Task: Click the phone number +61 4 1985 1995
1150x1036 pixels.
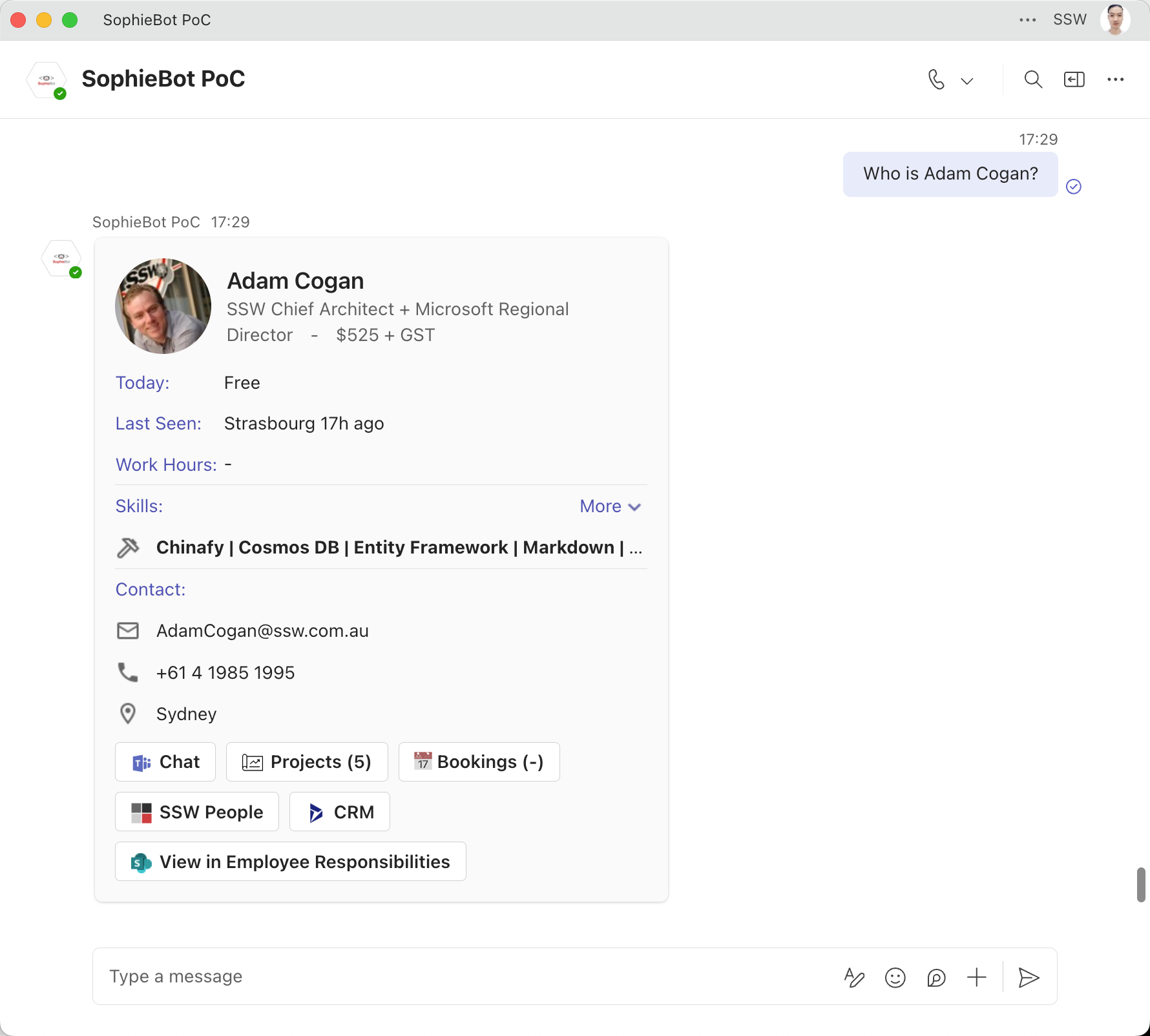Action: [x=225, y=673]
